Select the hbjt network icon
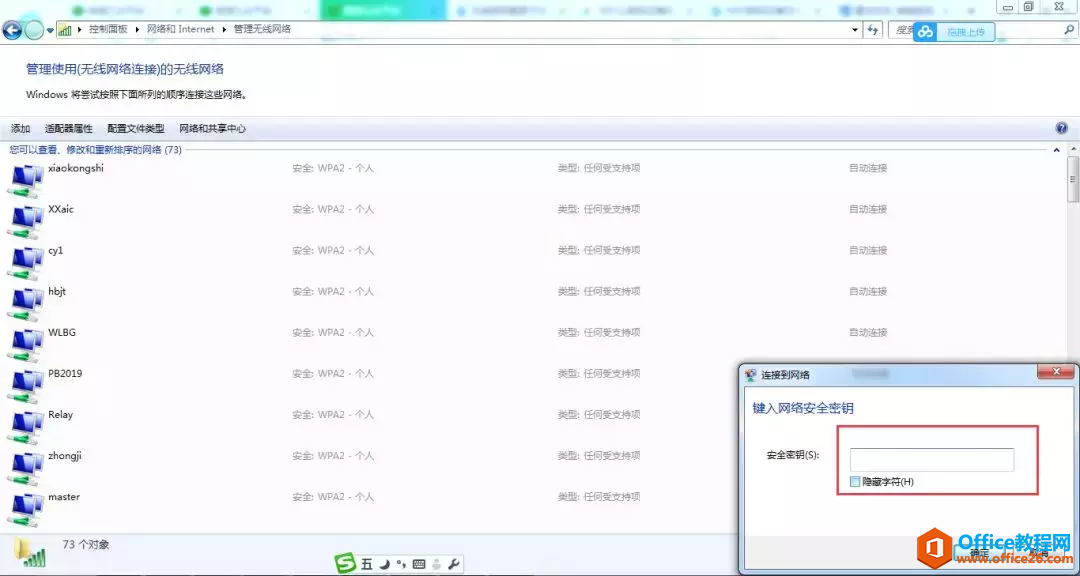Screen dimensions: 1080x576 tap(25, 305)
